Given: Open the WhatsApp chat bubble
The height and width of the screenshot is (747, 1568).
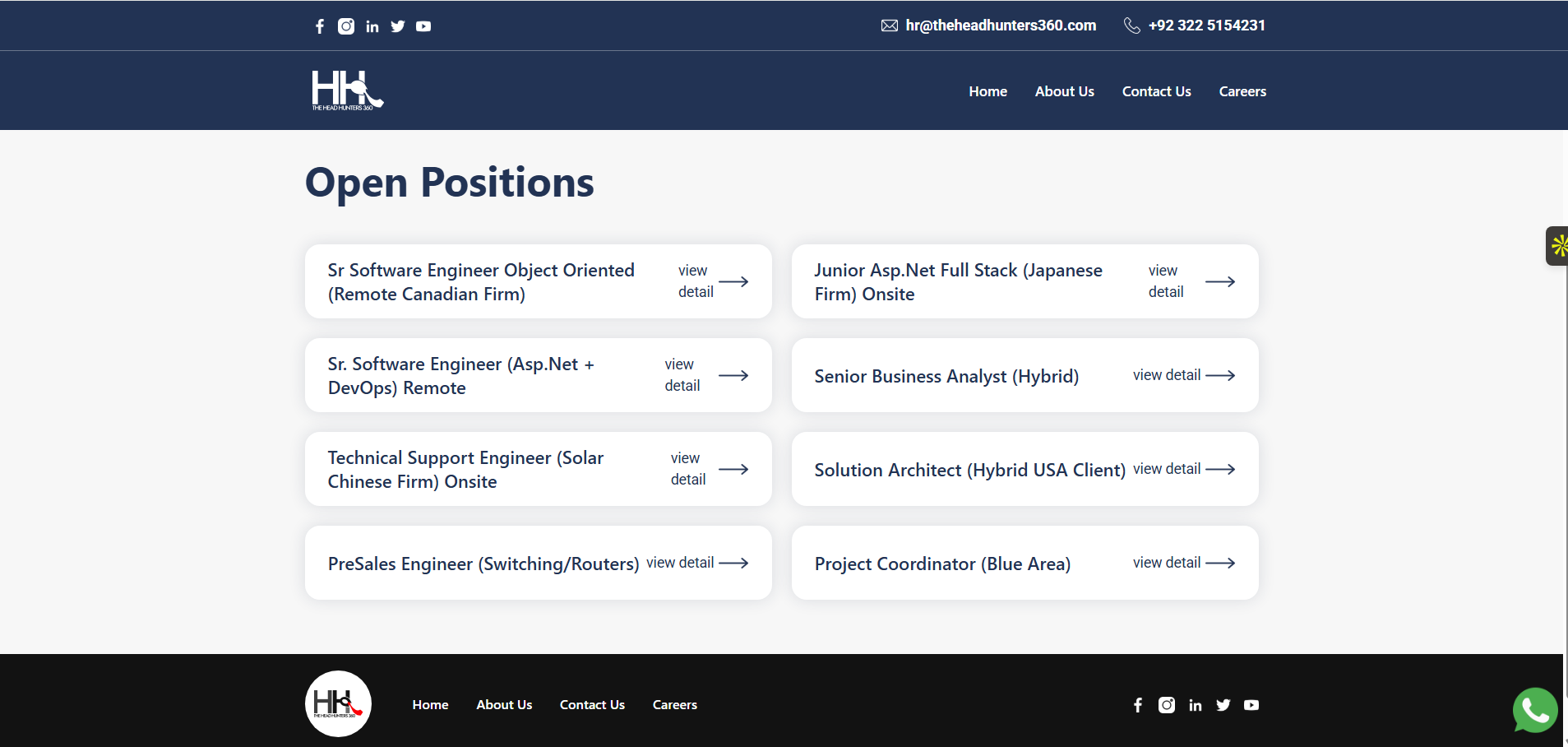Looking at the screenshot, I should click(x=1535, y=709).
